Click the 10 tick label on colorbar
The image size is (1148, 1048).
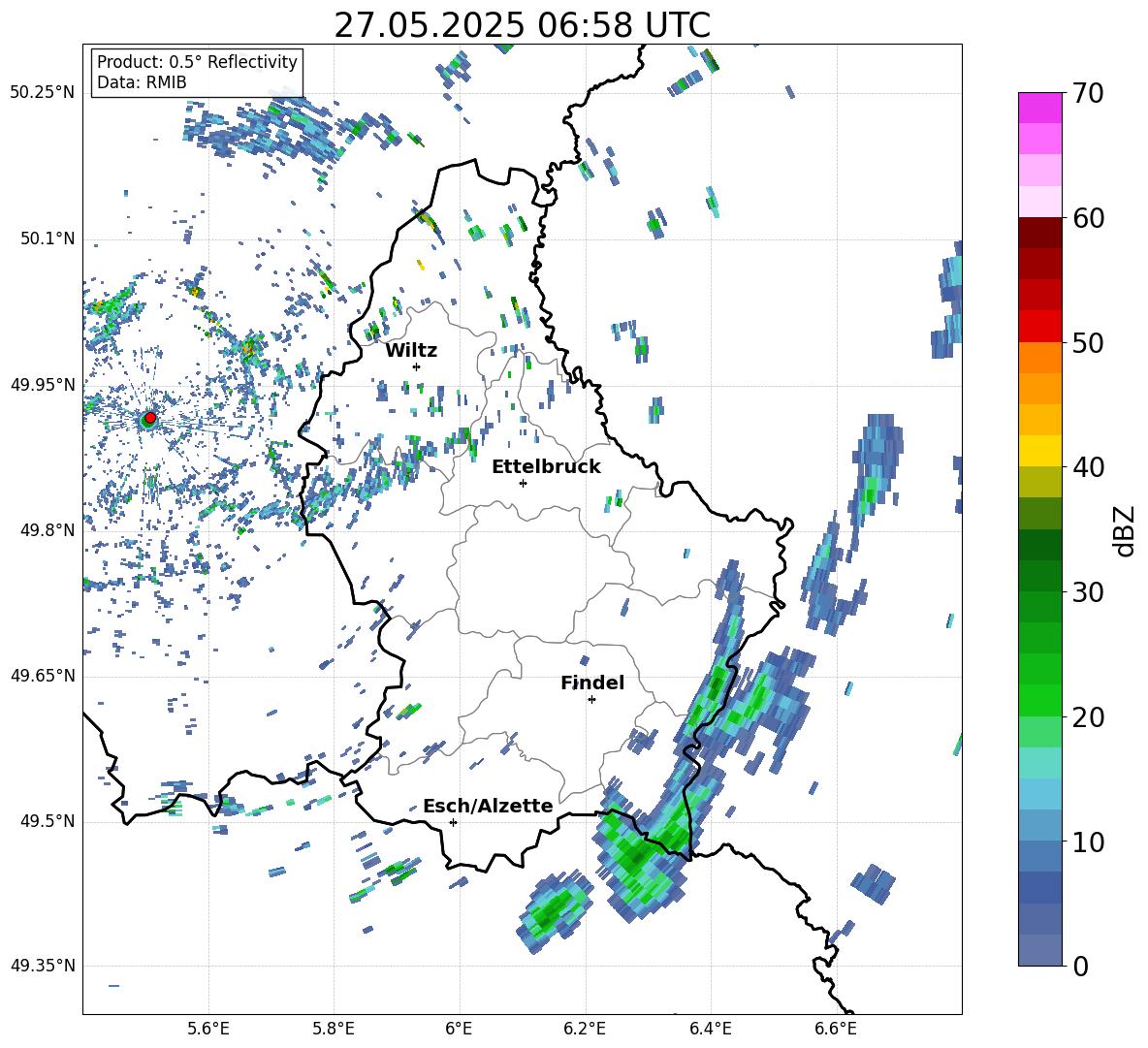1088,842
